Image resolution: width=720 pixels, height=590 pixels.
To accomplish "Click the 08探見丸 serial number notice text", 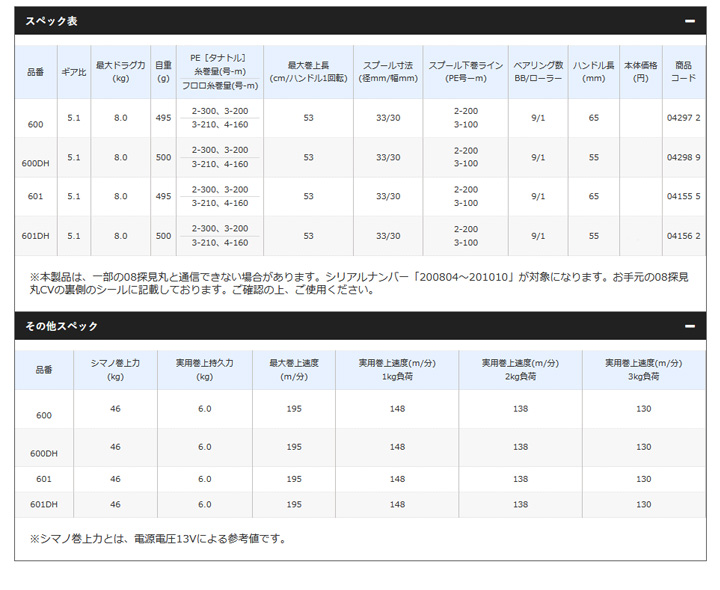I will 359,282.
